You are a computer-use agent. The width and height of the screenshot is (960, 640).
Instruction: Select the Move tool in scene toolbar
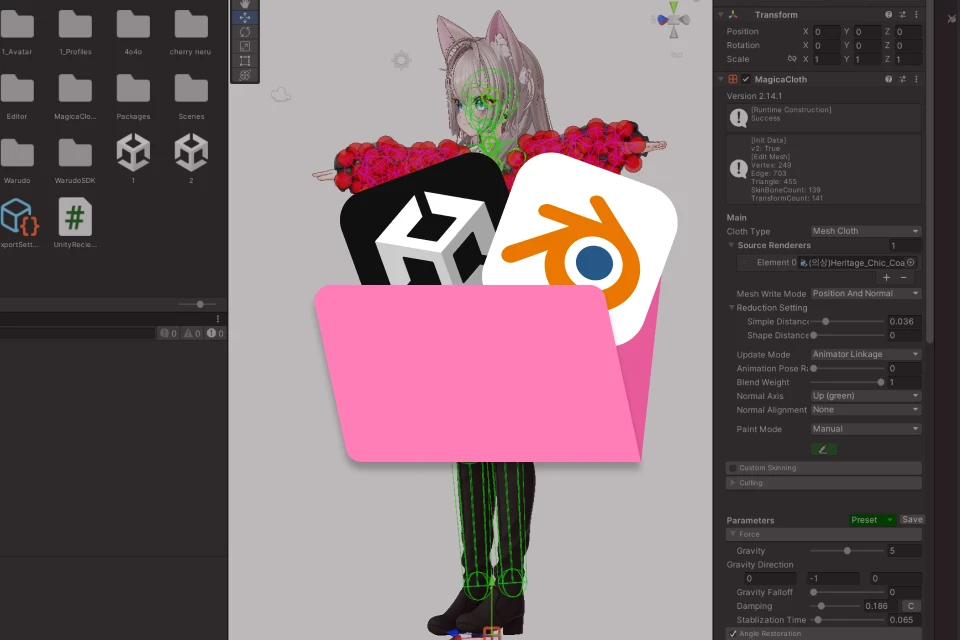click(245, 18)
